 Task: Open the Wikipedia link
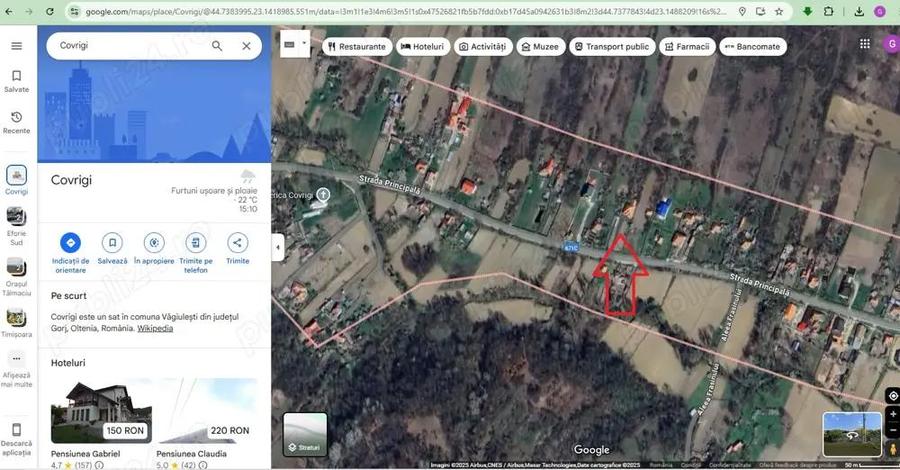pyautogui.click(x=155, y=328)
